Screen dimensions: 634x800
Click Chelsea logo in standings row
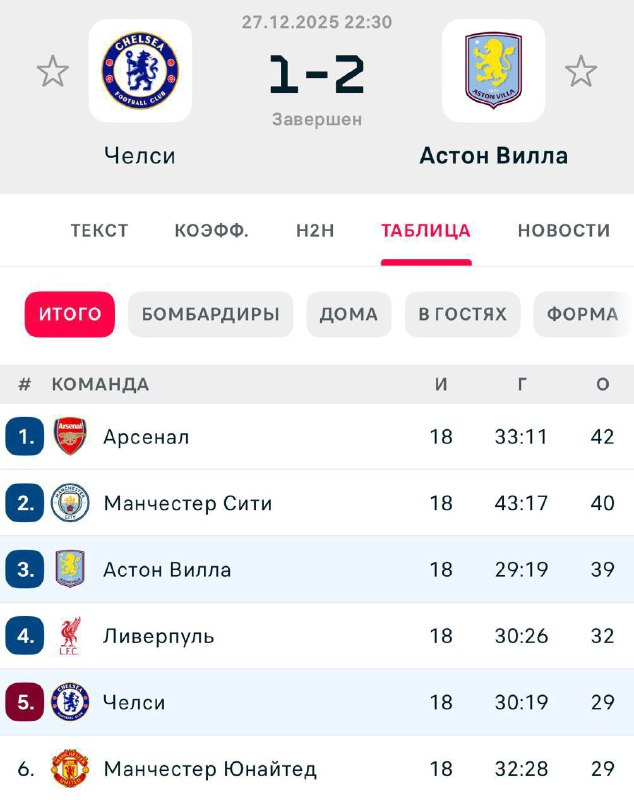(x=70, y=703)
